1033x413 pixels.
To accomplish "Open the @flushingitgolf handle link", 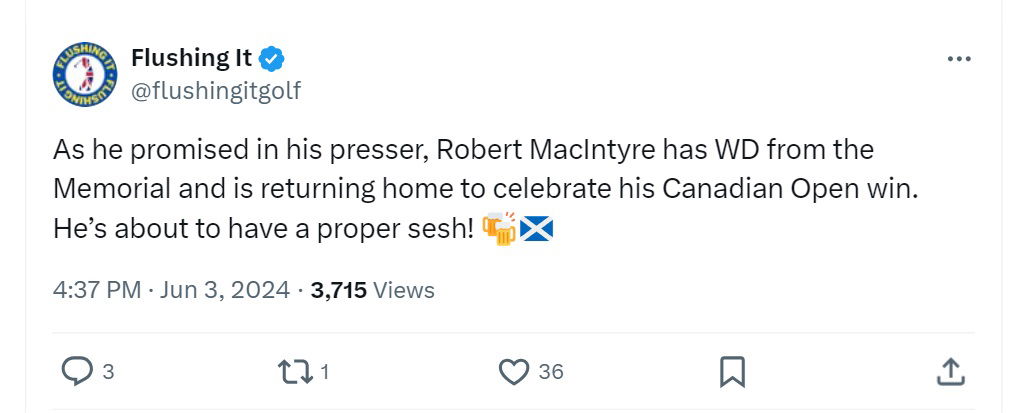I will tap(216, 91).
